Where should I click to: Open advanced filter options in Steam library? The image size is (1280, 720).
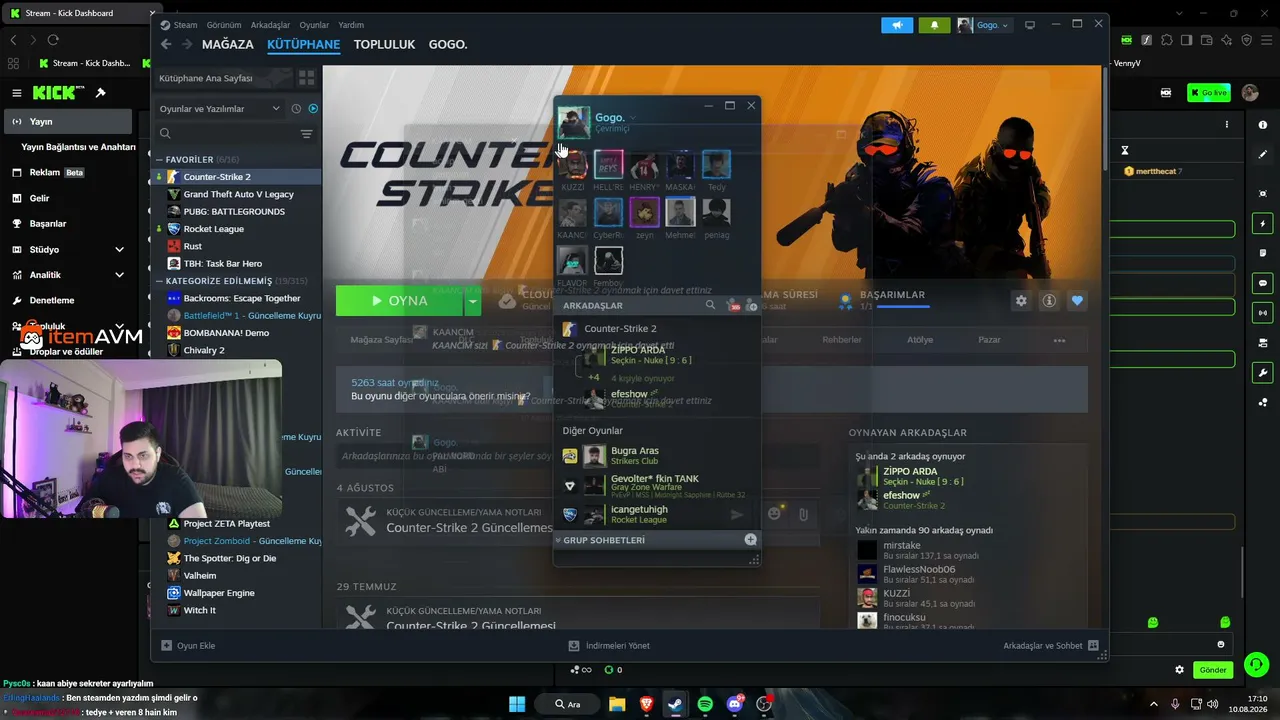click(x=307, y=134)
